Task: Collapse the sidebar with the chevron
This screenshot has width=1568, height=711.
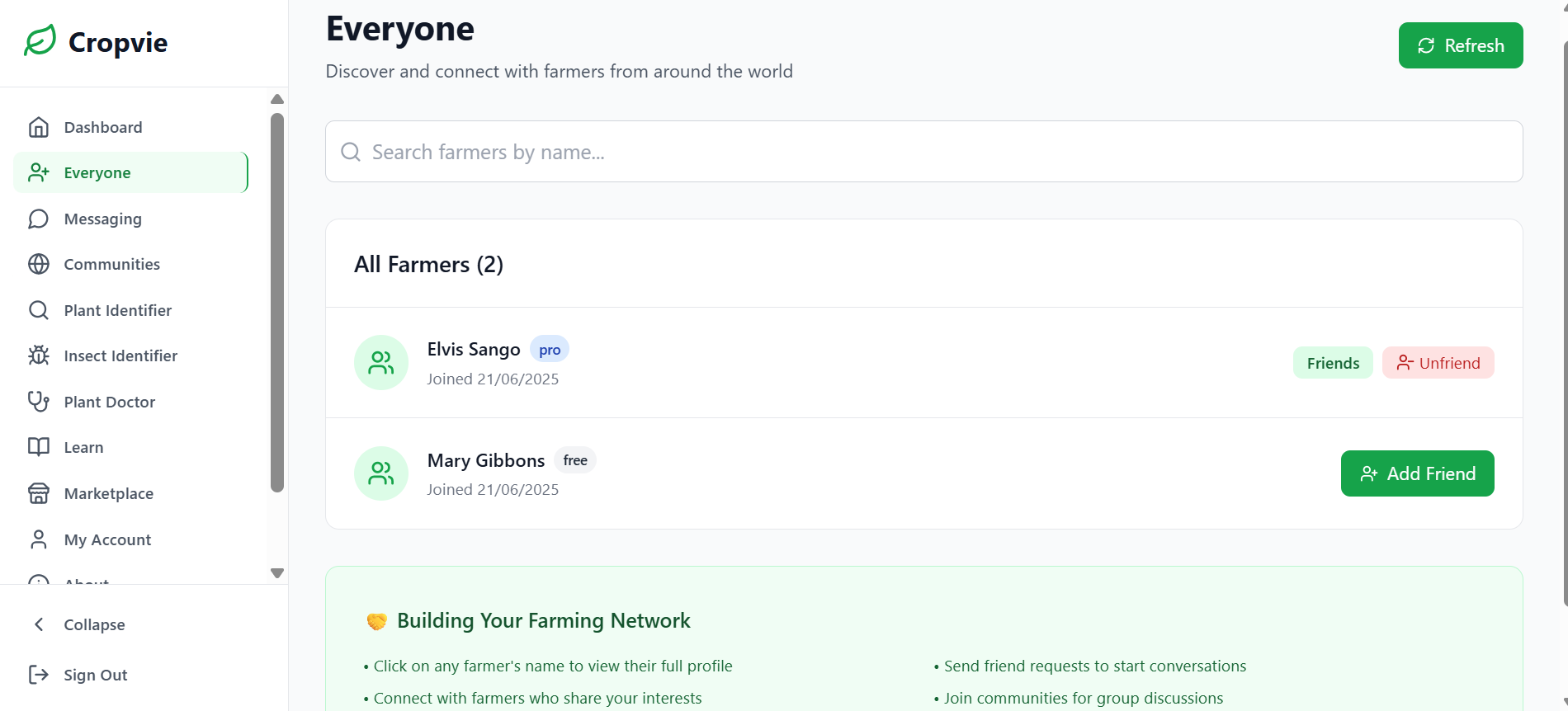Action: pos(39,624)
